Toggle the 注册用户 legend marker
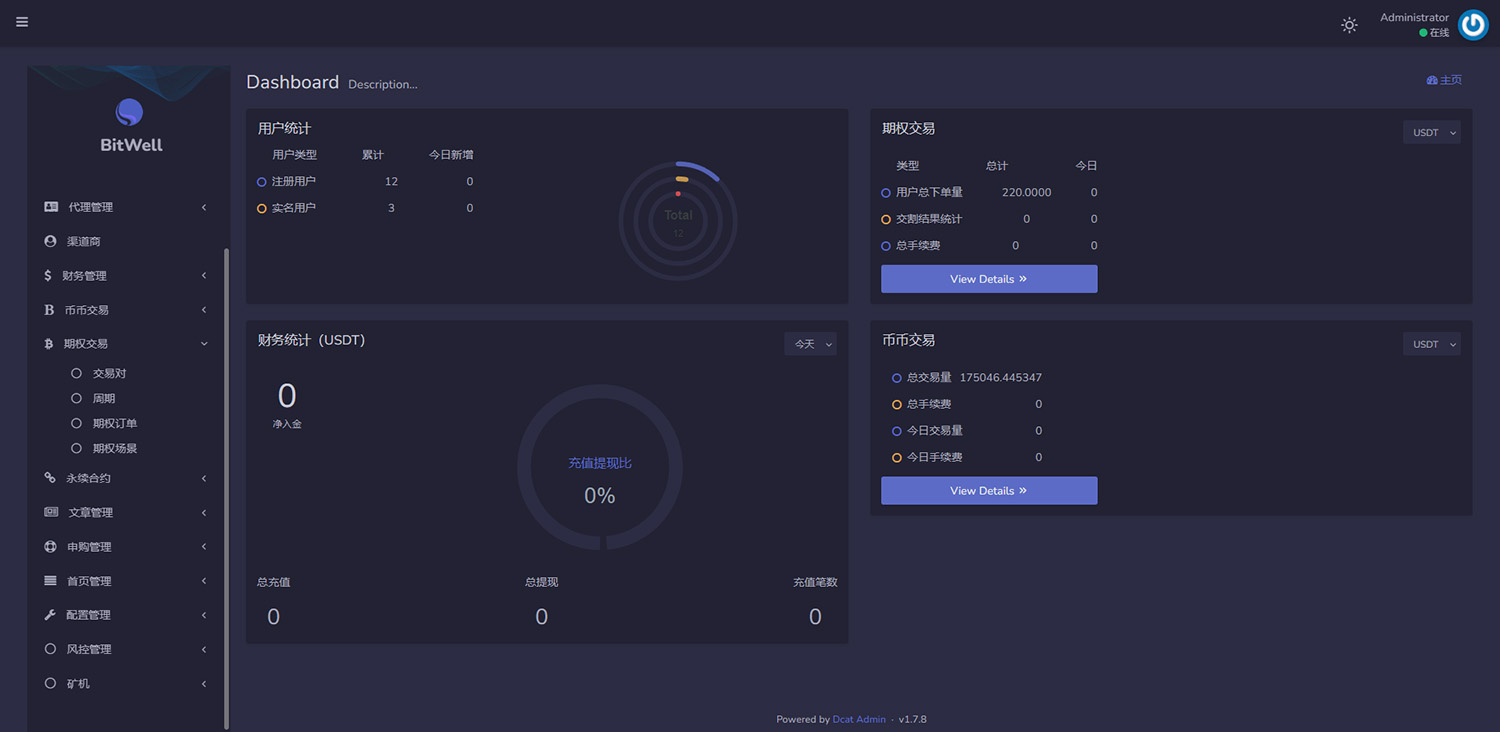The height and width of the screenshot is (732, 1500). (262, 182)
